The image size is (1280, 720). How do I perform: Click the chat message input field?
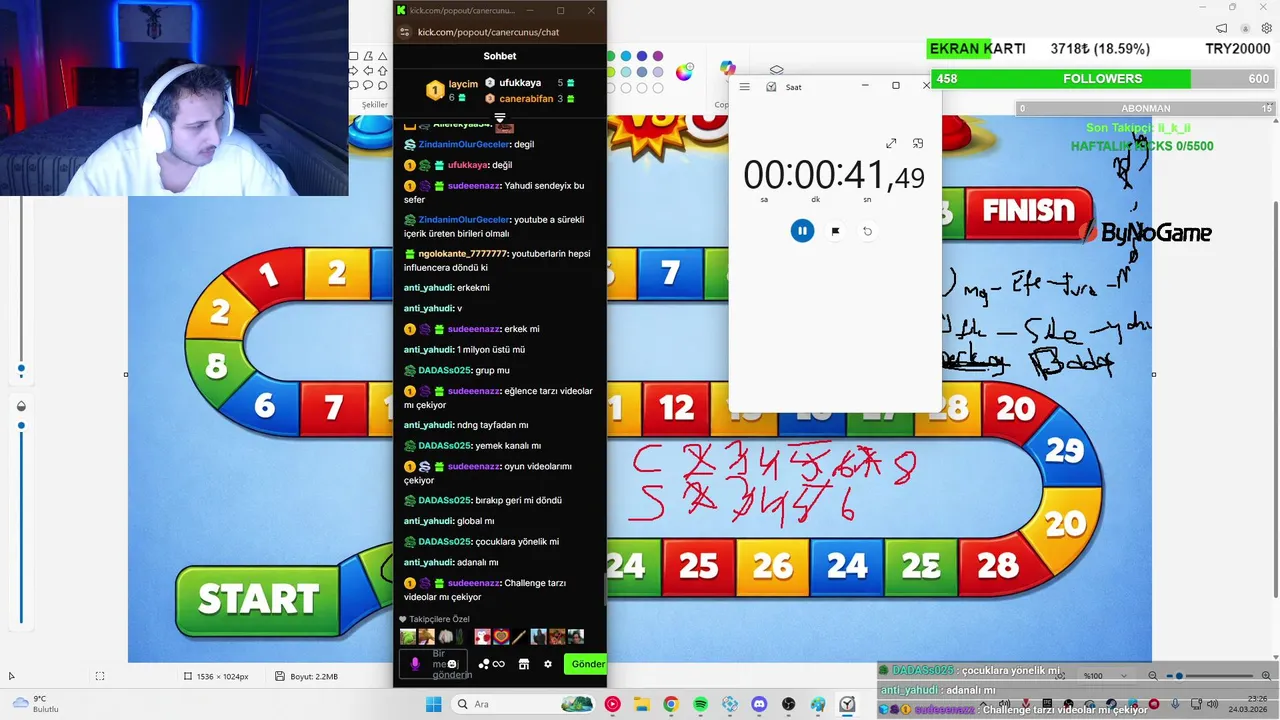(x=434, y=664)
